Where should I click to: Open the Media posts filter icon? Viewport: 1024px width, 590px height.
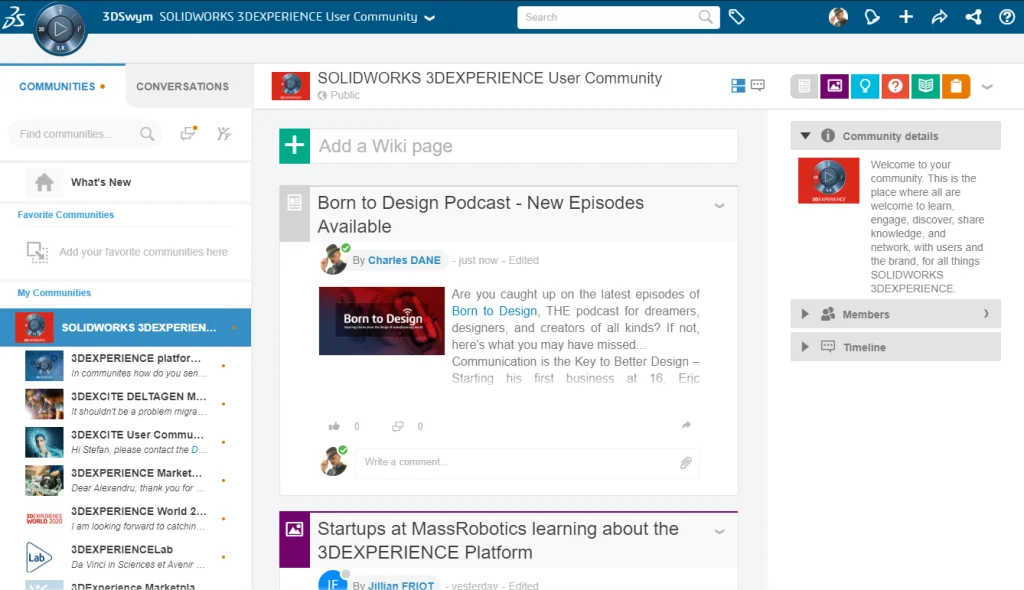(834, 86)
